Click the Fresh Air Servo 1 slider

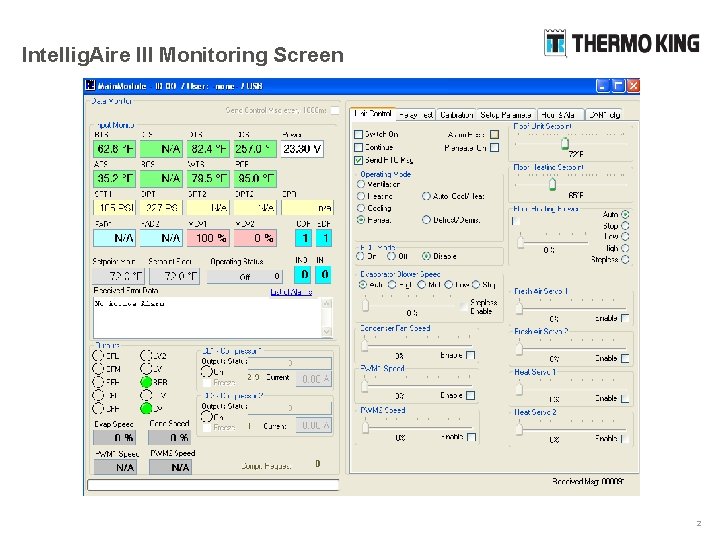pyautogui.click(x=519, y=307)
